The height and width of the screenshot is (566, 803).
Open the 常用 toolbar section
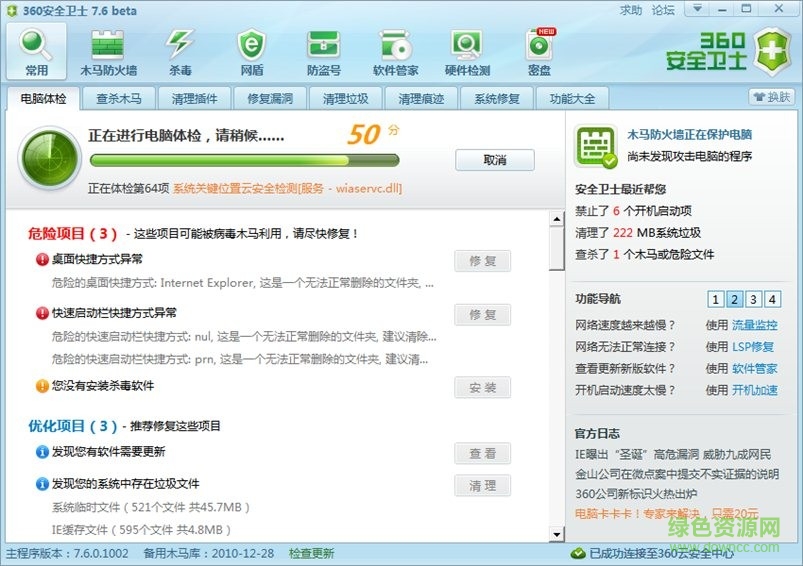[x=36, y=51]
